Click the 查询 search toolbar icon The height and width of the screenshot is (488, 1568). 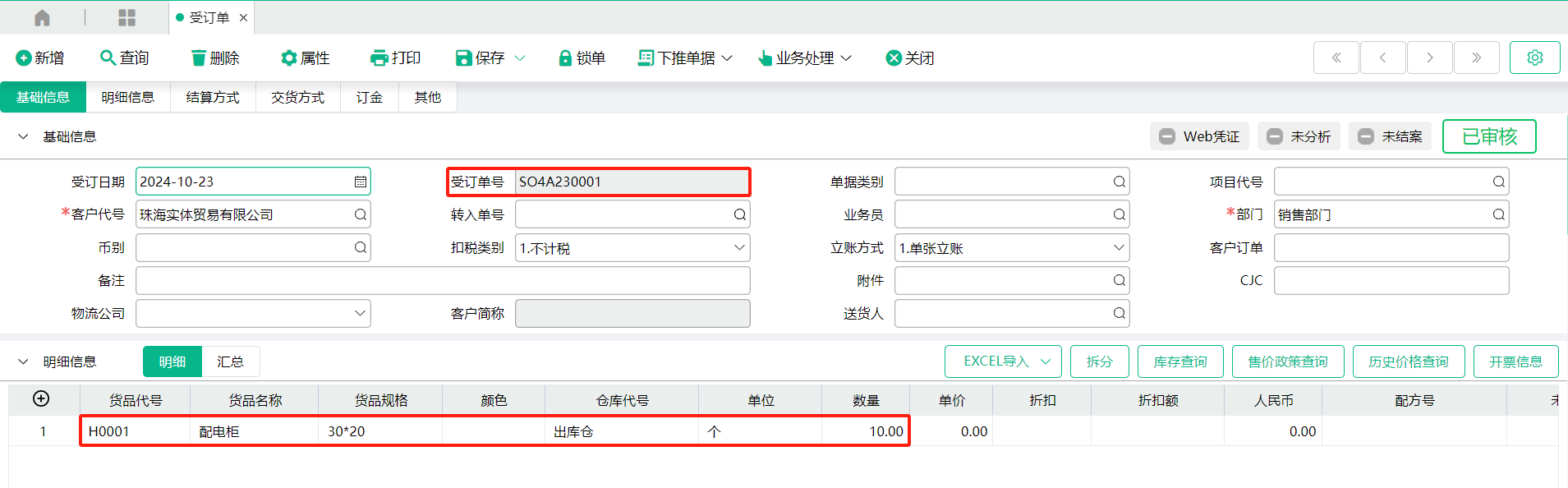[108, 58]
